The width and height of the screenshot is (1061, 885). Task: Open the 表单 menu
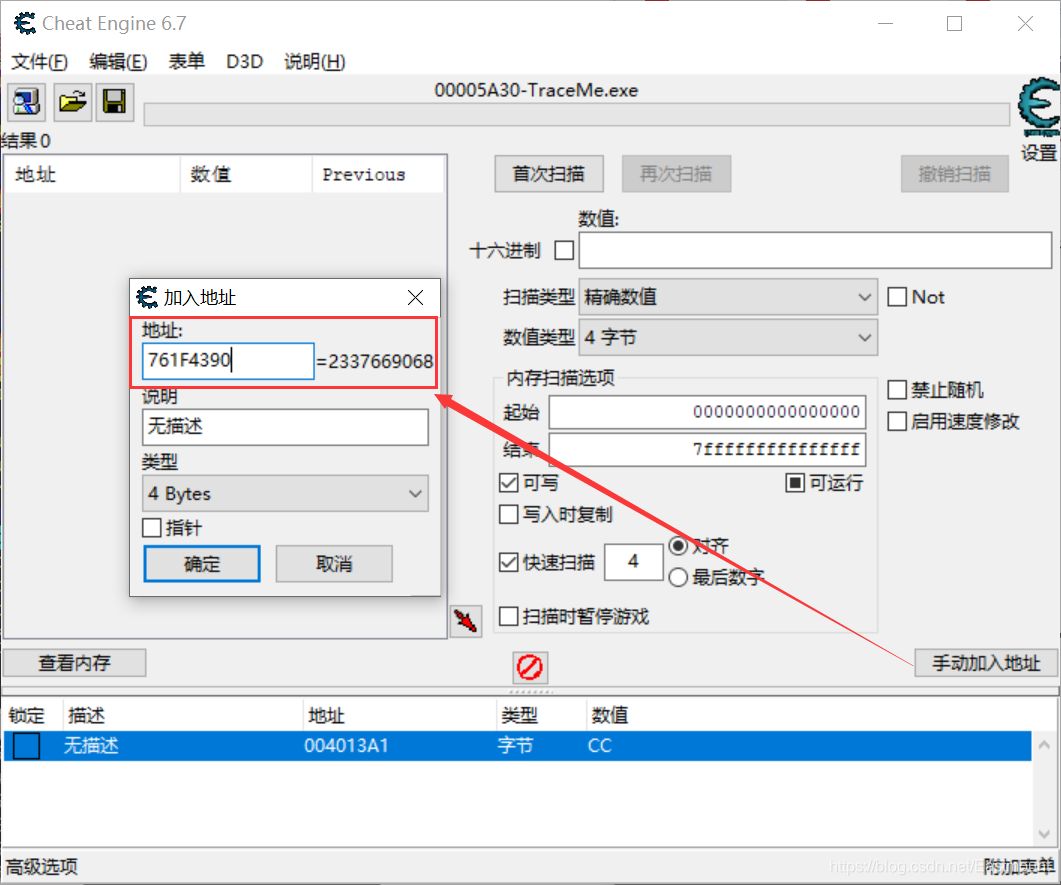tap(187, 62)
